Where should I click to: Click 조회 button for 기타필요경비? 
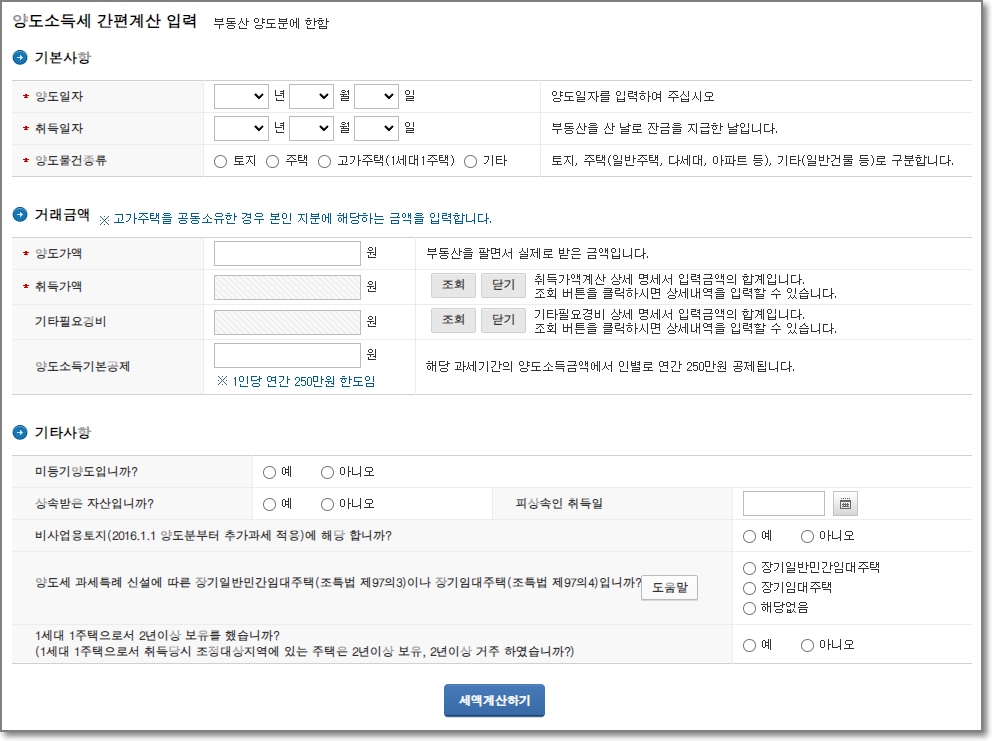point(453,320)
